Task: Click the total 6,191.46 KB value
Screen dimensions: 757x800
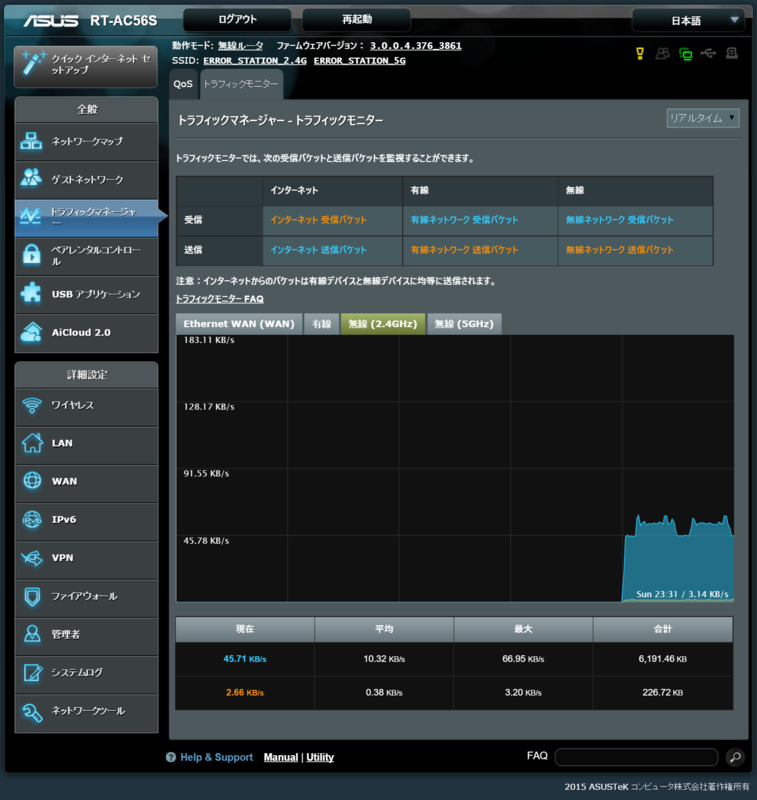Action: coord(663,659)
